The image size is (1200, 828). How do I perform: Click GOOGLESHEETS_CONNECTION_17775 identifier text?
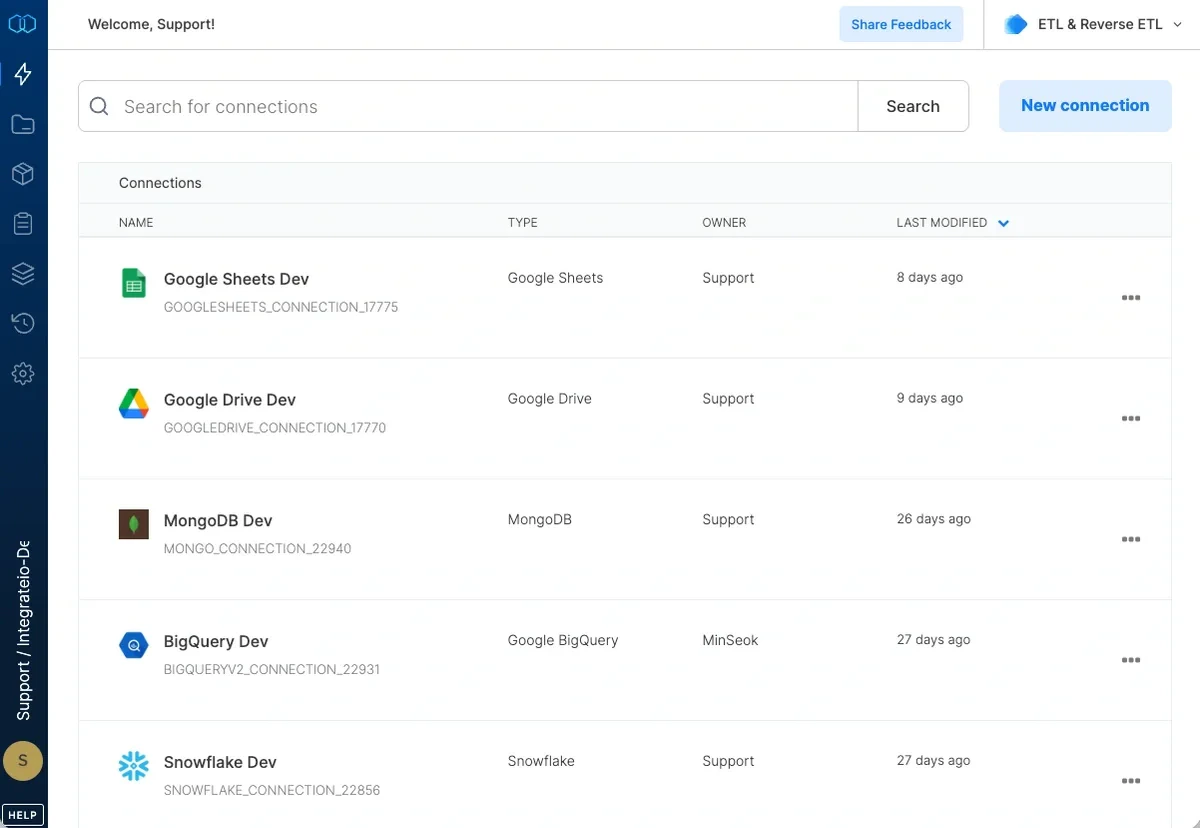(x=281, y=307)
